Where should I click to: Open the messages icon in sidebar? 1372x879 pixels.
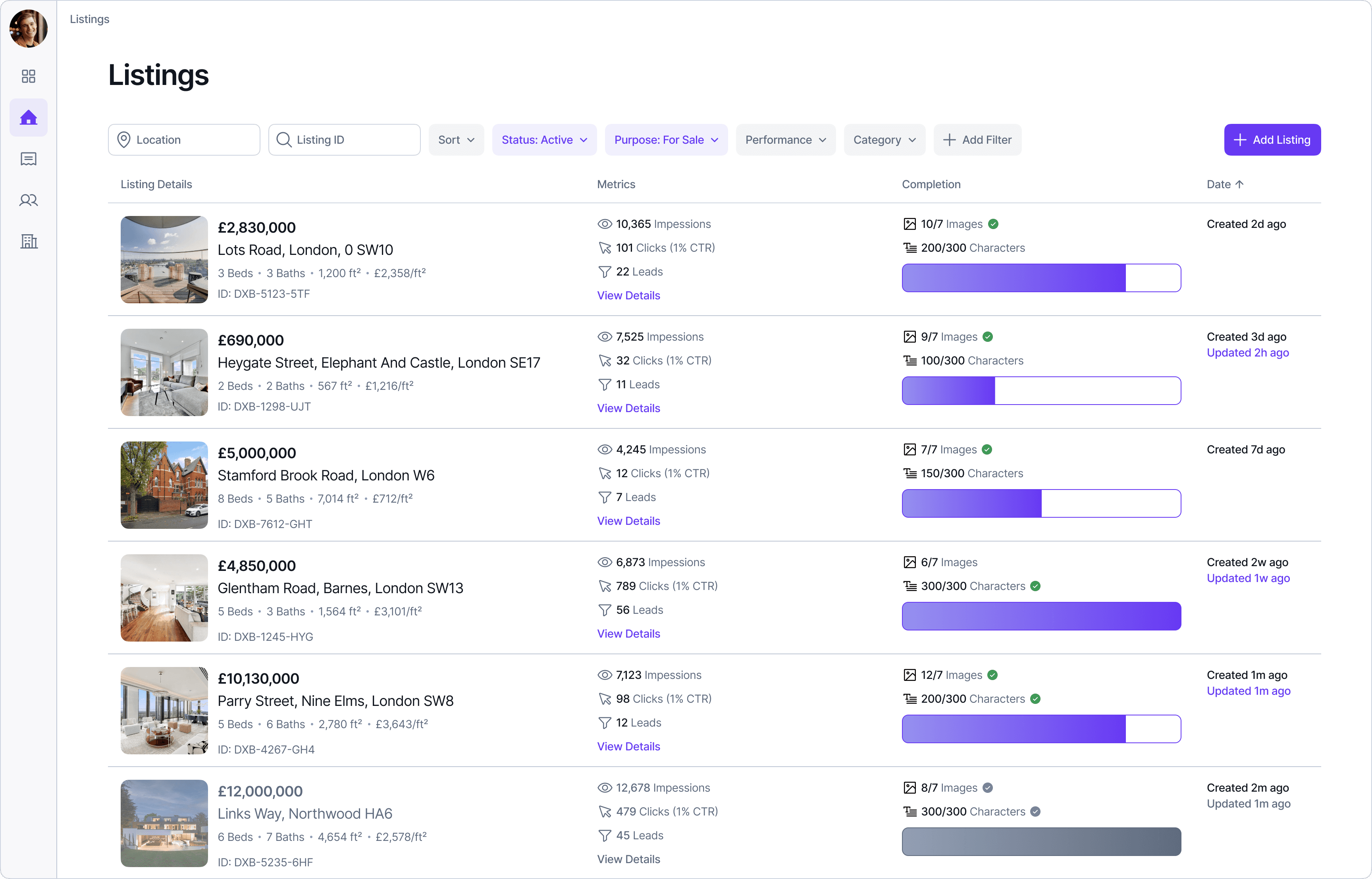pos(29,159)
